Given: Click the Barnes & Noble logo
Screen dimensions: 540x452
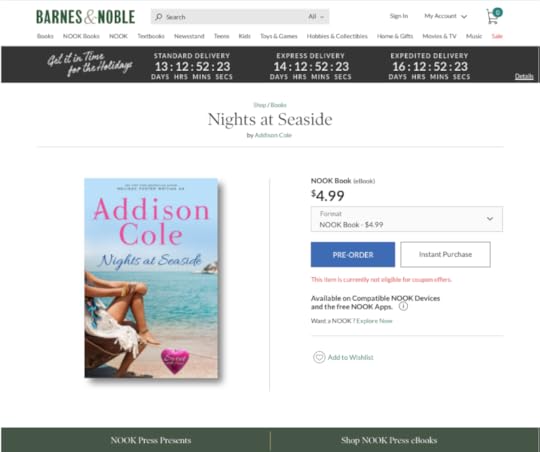Looking at the screenshot, I should point(85,17).
